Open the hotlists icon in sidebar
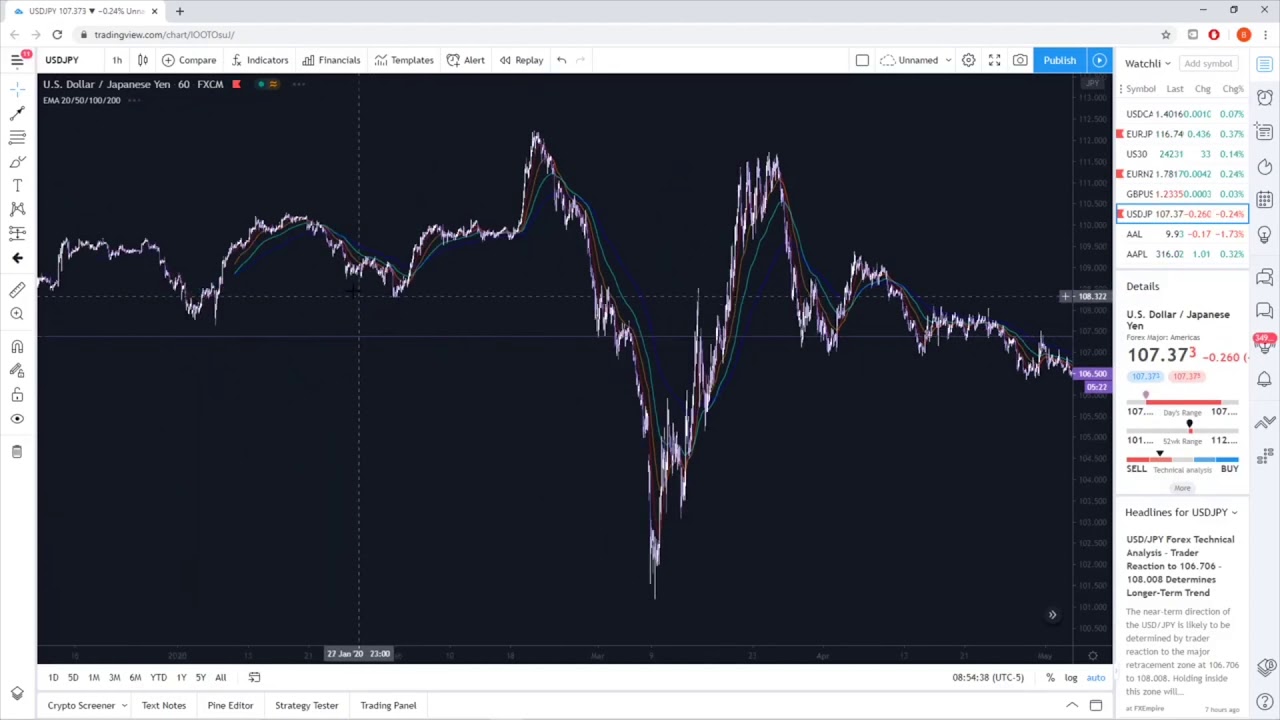1280x720 pixels. click(x=1265, y=166)
